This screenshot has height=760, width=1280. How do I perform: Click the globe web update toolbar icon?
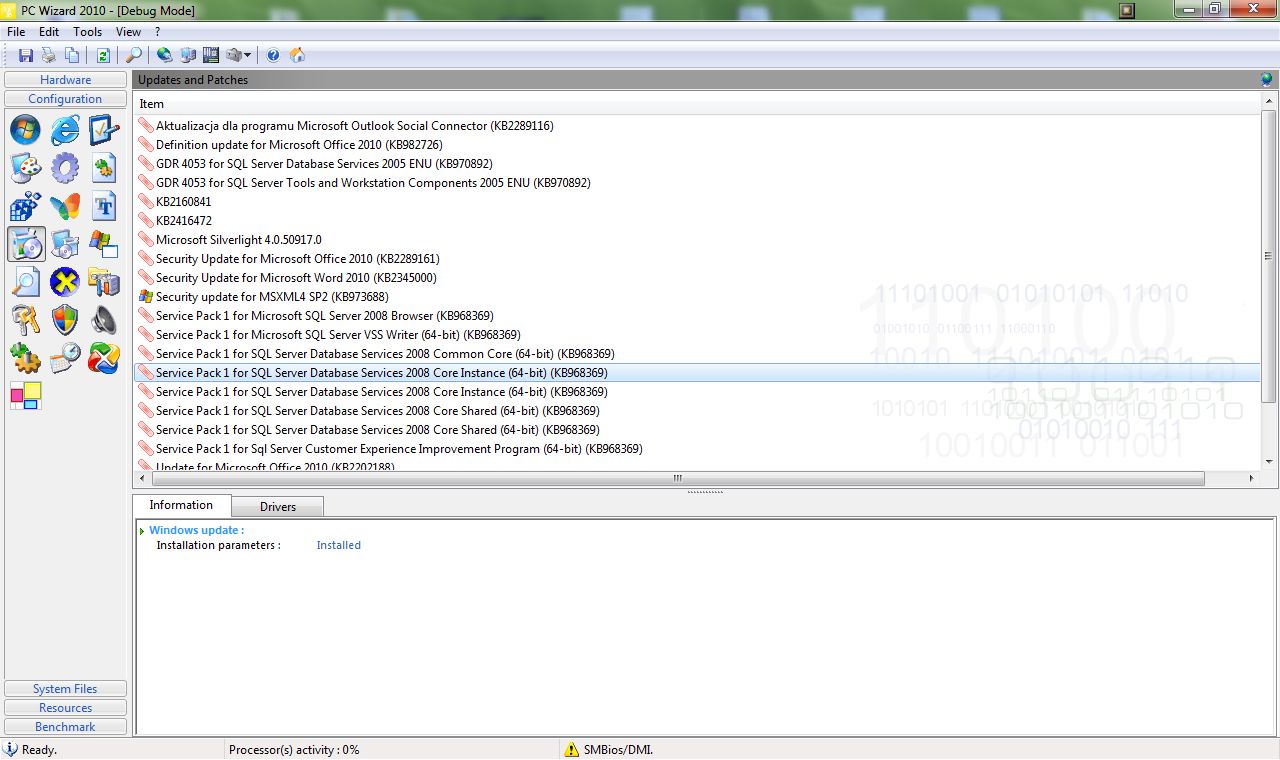[x=165, y=55]
